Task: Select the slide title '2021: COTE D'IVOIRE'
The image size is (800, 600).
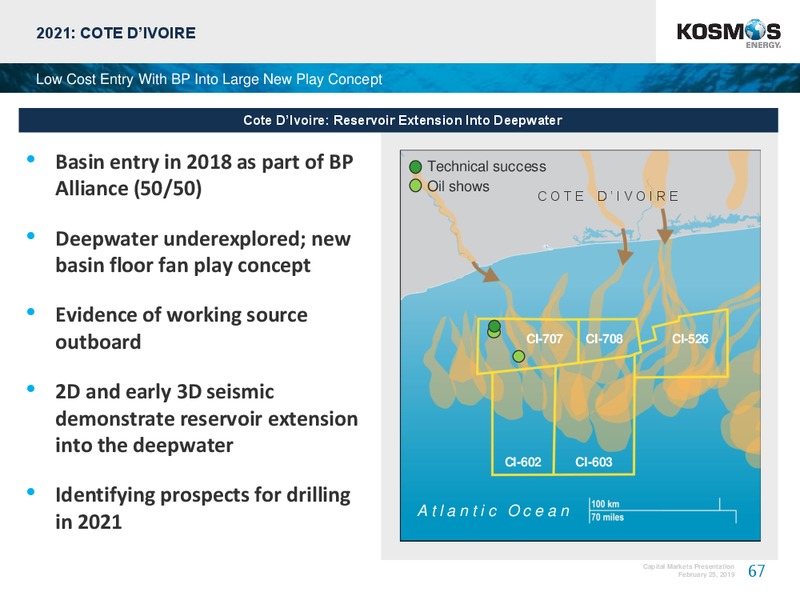Action: tap(116, 33)
